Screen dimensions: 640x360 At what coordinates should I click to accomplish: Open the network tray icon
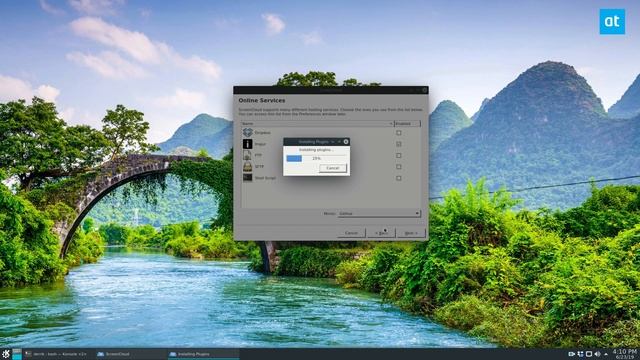(x=580, y=354)
